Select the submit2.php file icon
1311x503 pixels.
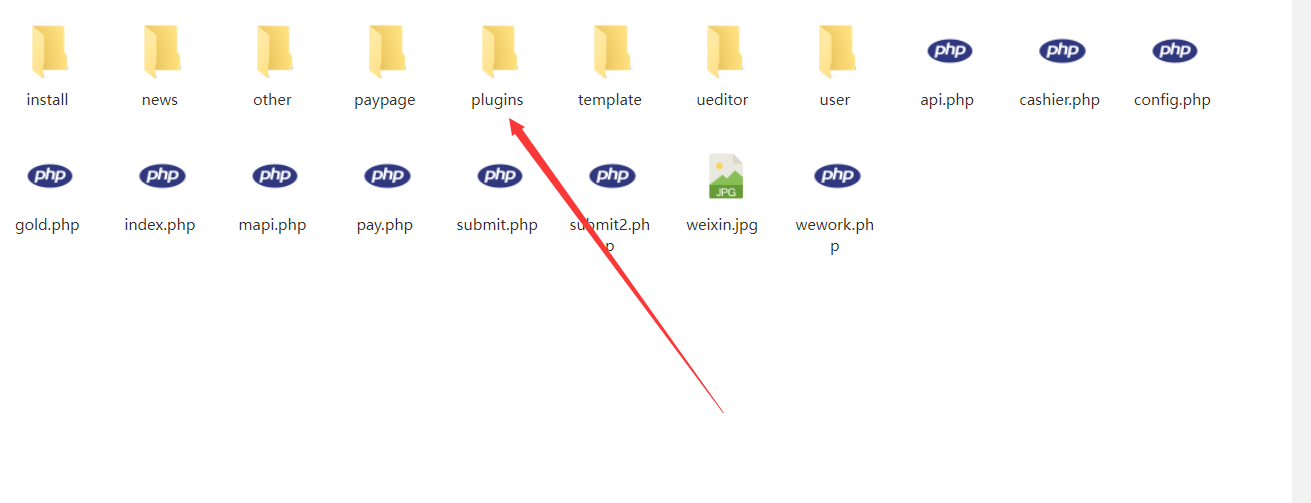click(611, 176)
